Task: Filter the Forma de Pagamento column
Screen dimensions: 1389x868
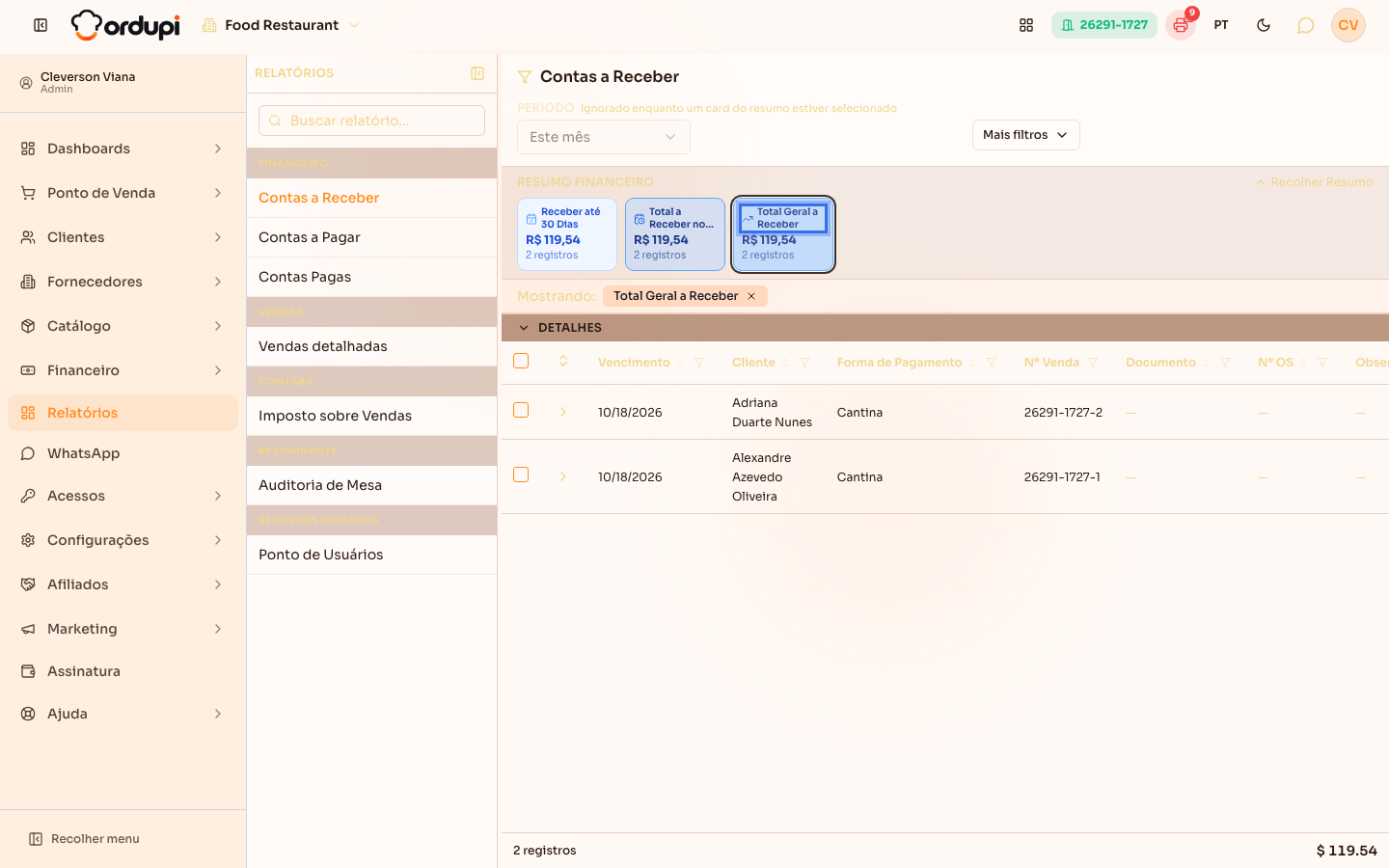Action: click(992, 363)
